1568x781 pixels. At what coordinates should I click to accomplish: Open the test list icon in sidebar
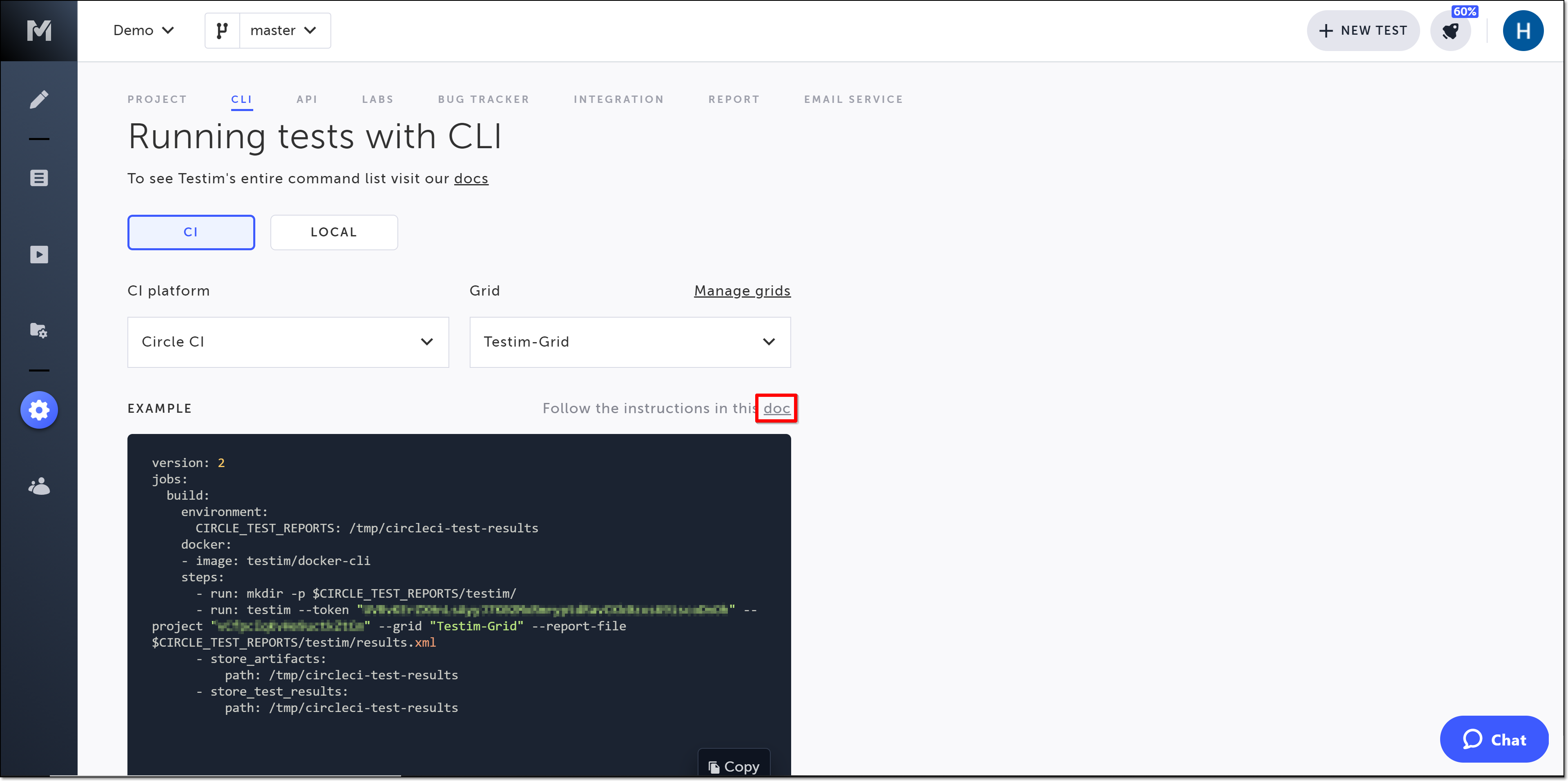click(x=39, y=178)
